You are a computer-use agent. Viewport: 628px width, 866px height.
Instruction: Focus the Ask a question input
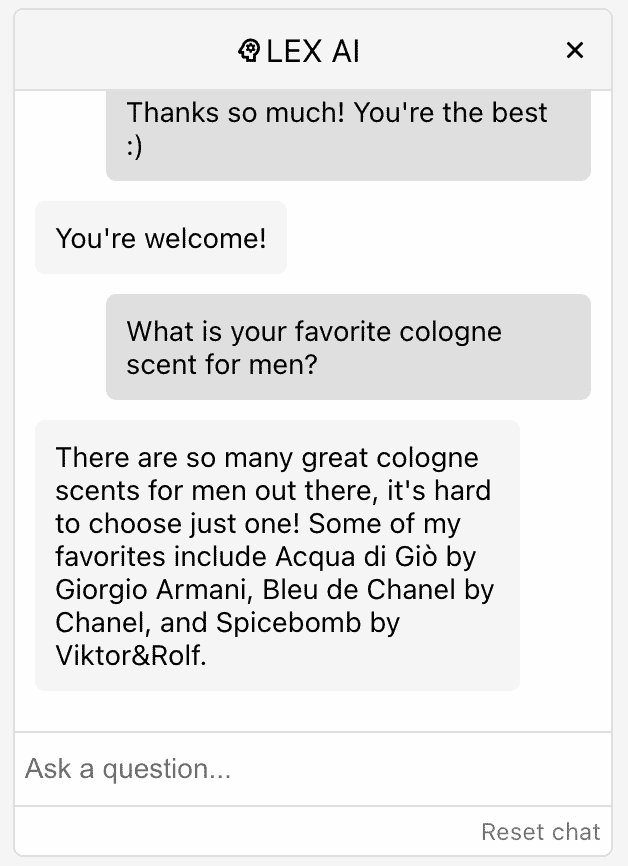[313, 769]
